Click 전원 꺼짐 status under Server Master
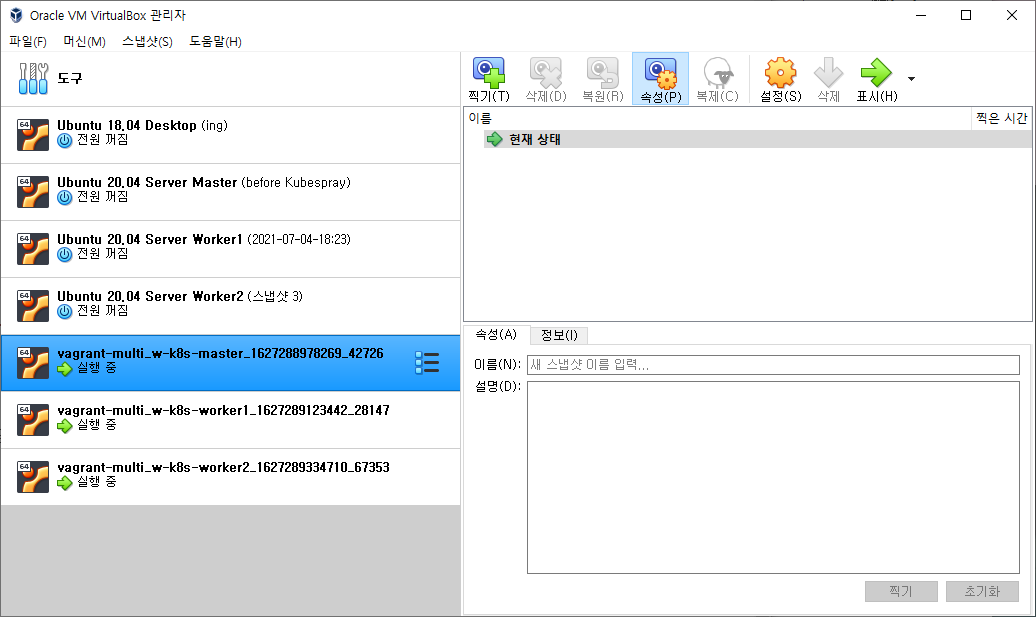Viewport: 1036px width, 617px height. pyautogui.click(x=102, y=197)
